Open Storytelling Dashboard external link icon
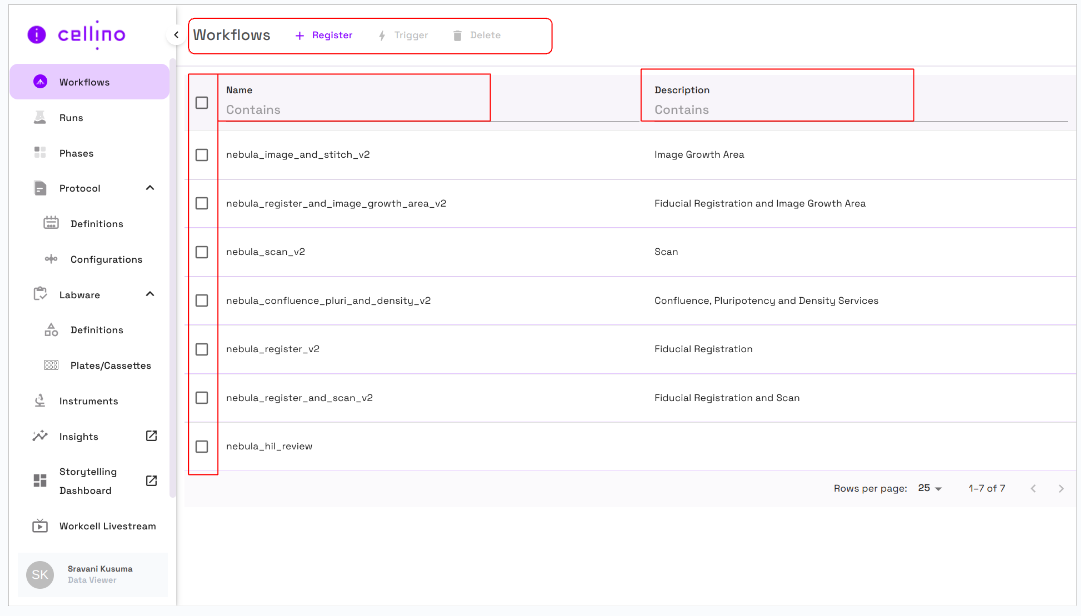This screenshot has width=1081, height=616. tap(151, 481)
